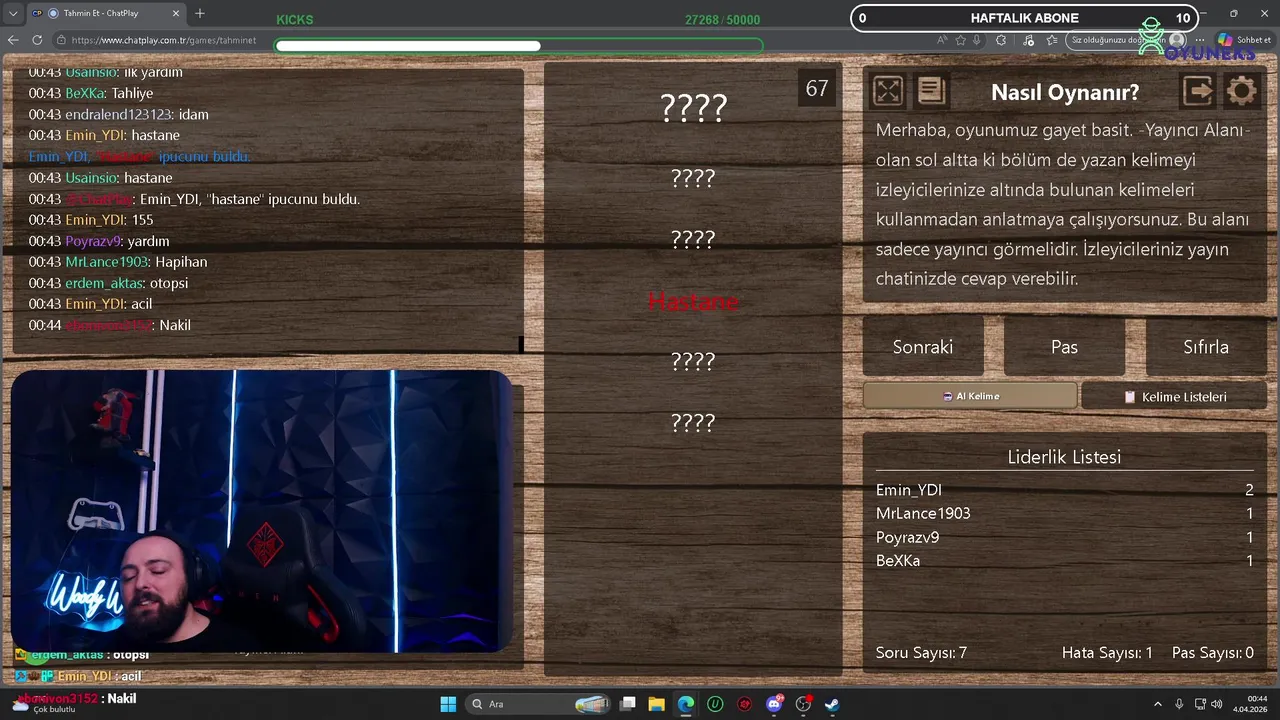Image resolution: width=1280 pixels, height=720 pixels.
Task: Click the chat message 'BeXKa: Tahliye'
Action: point(91,93)
